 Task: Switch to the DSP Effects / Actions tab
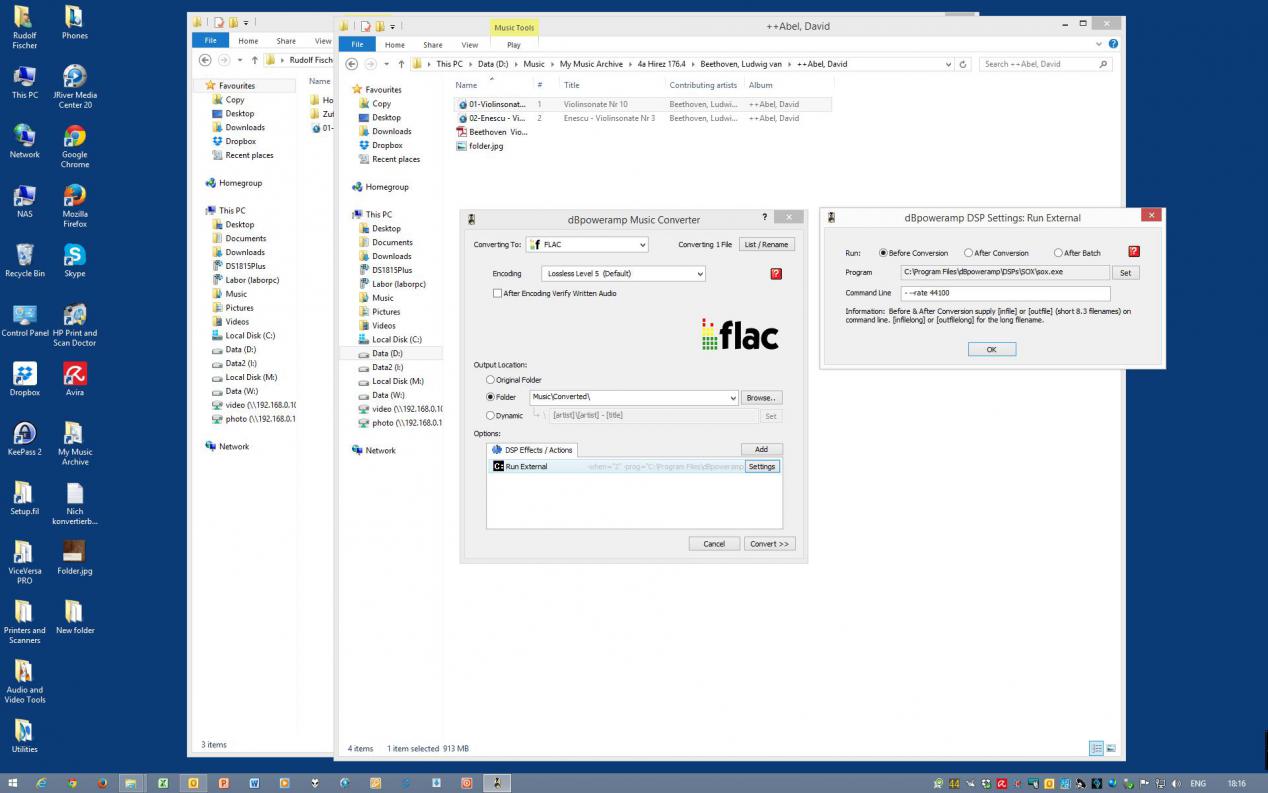click(x=533, y=450)
